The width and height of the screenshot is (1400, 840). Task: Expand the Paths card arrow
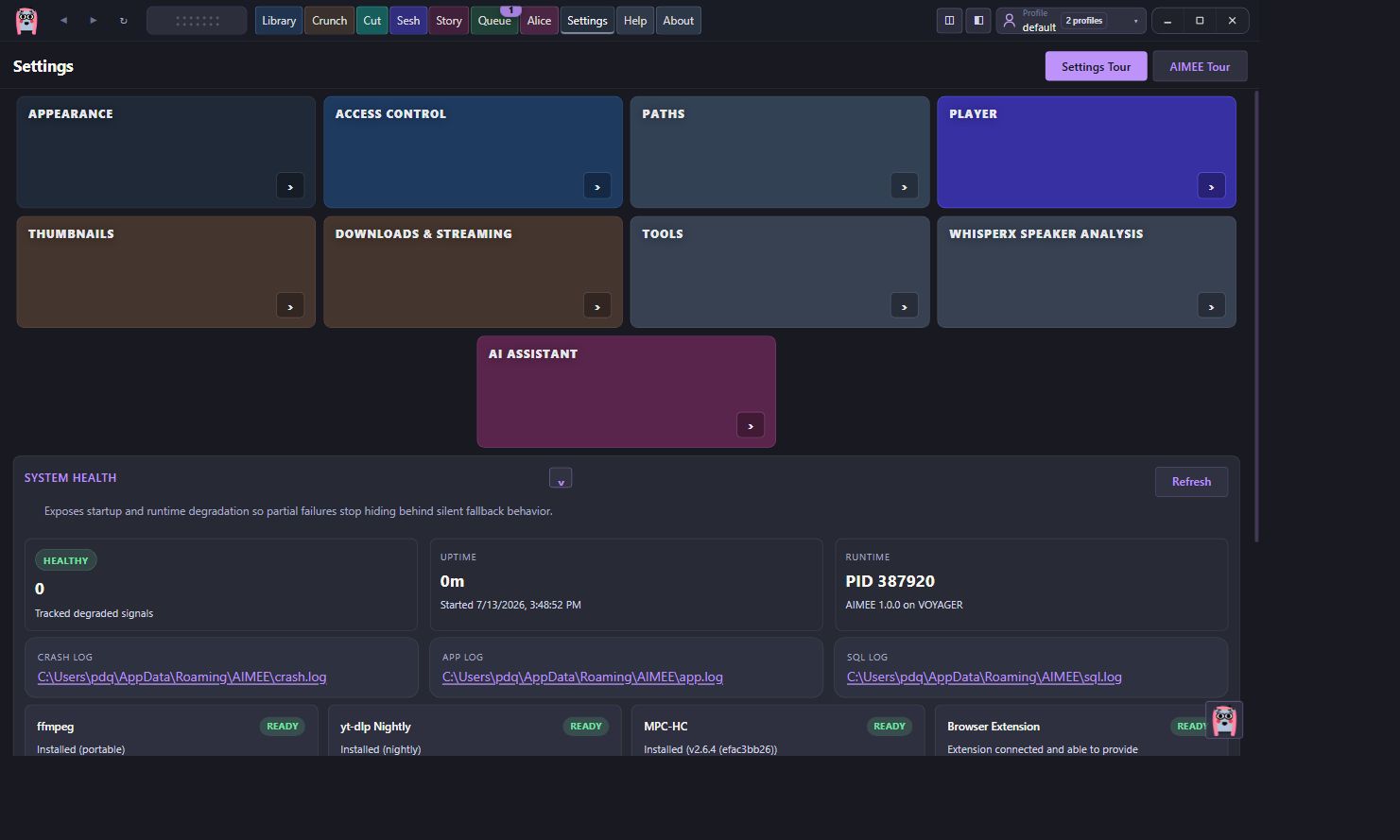905,186
